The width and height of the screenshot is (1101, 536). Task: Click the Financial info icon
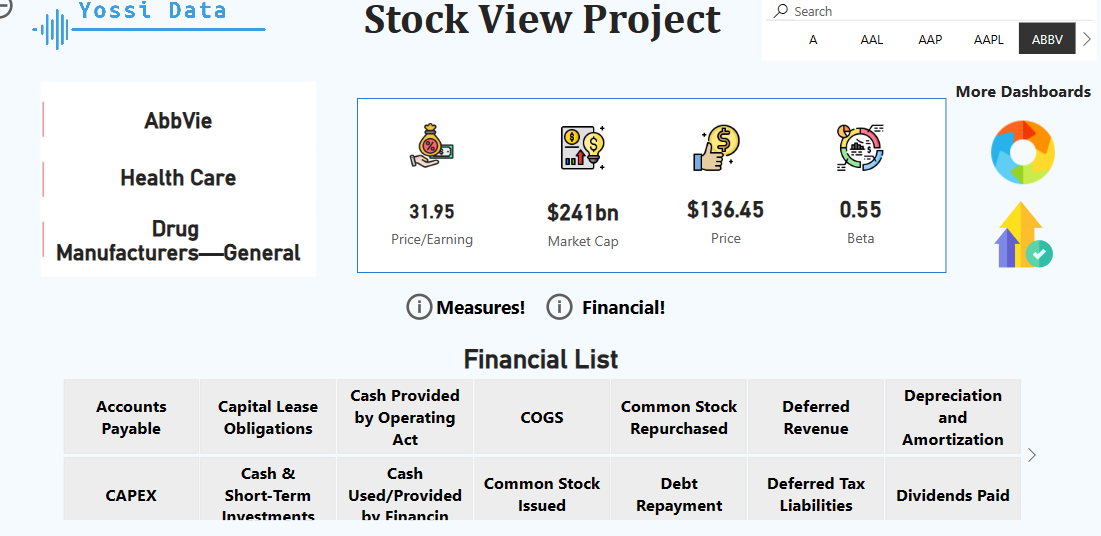coord(560,307)
